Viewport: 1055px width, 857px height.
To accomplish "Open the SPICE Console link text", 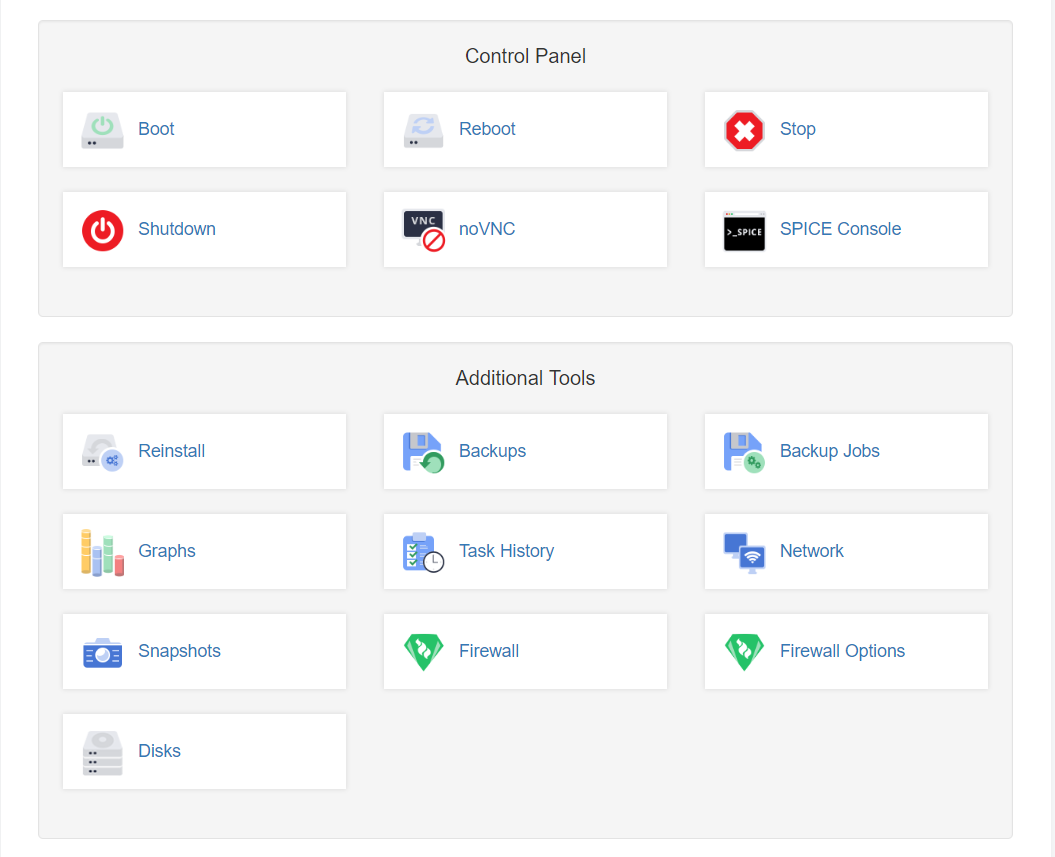I will [x=840, y=229].
